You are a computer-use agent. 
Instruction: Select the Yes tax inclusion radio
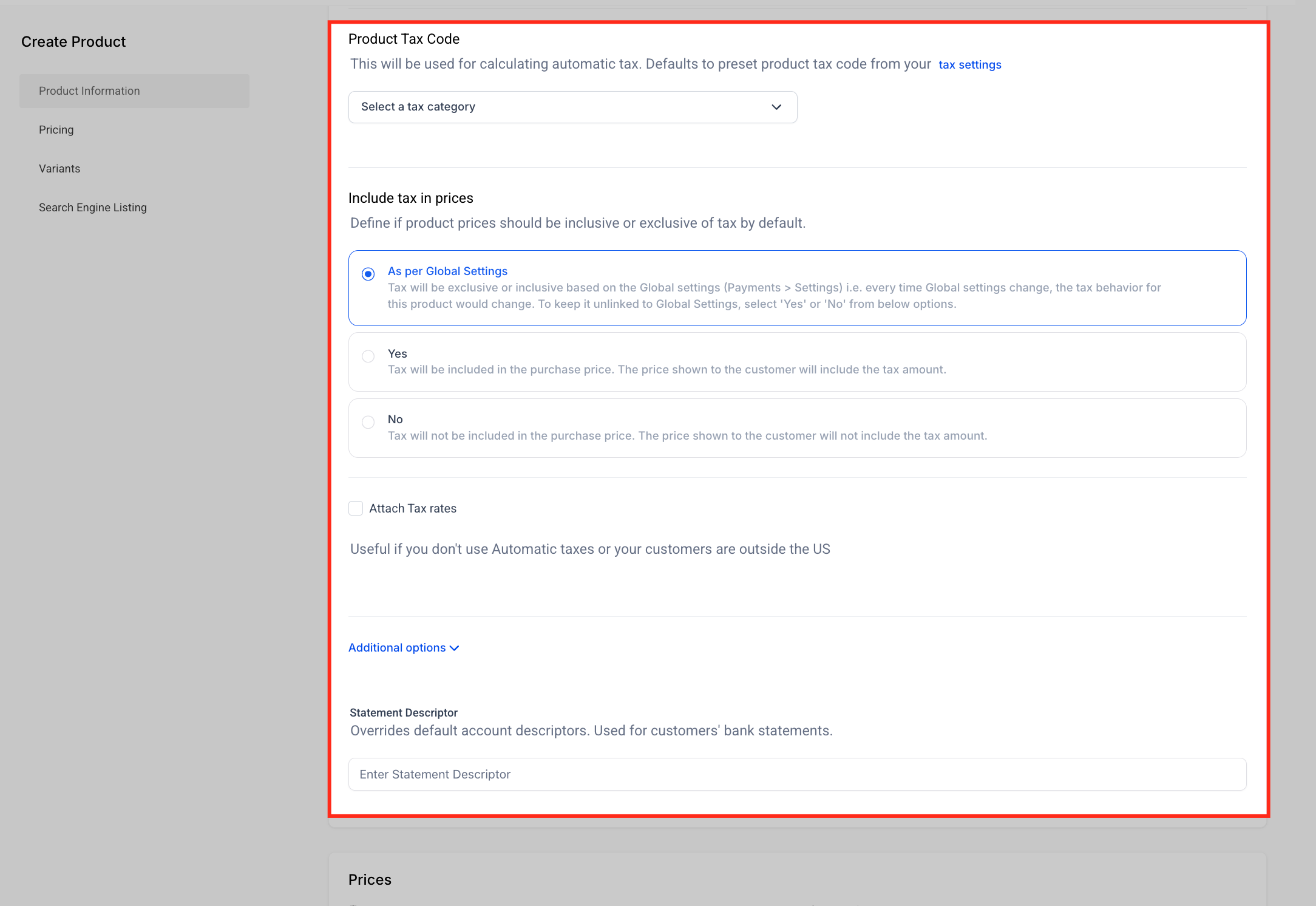click(x=368, y=356)
